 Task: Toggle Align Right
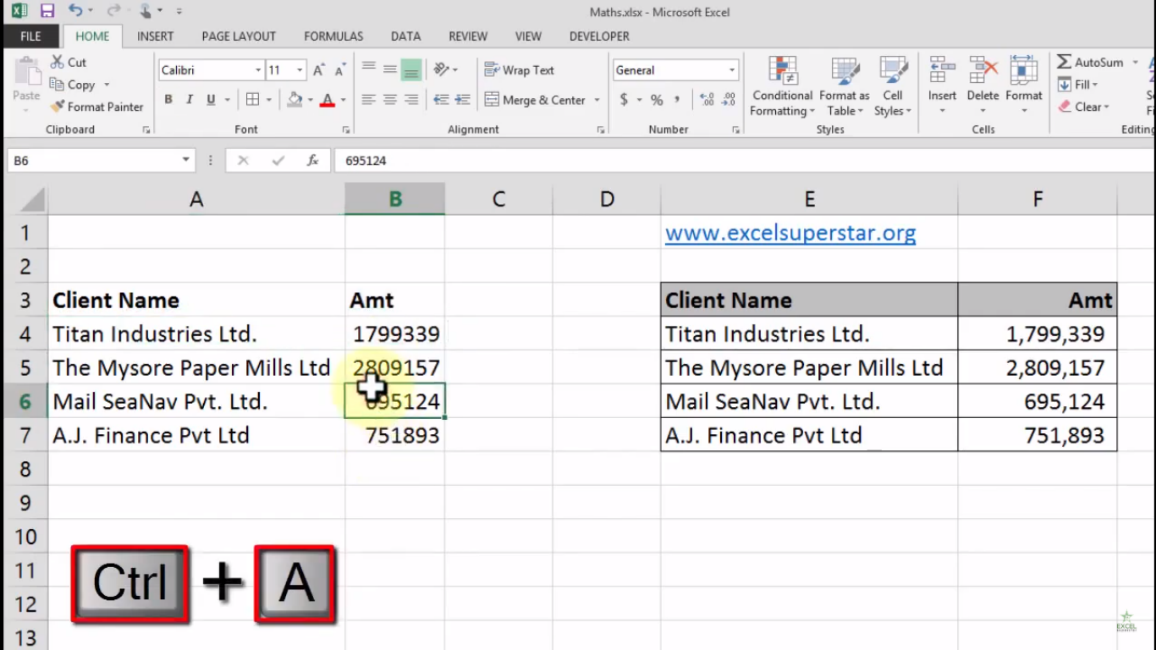(411, 99)
